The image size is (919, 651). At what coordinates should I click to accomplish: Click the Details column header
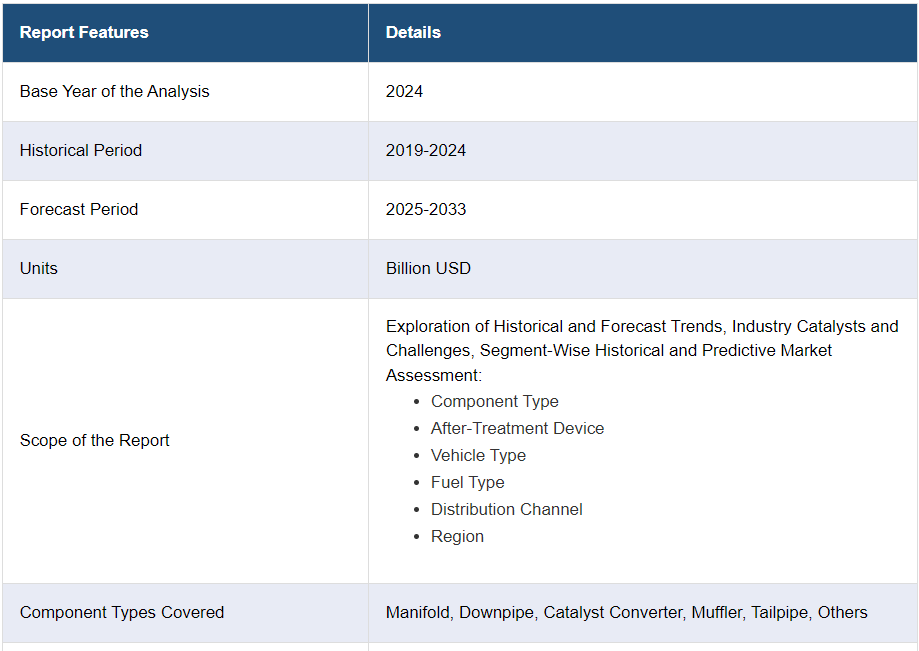pos(413,32)
